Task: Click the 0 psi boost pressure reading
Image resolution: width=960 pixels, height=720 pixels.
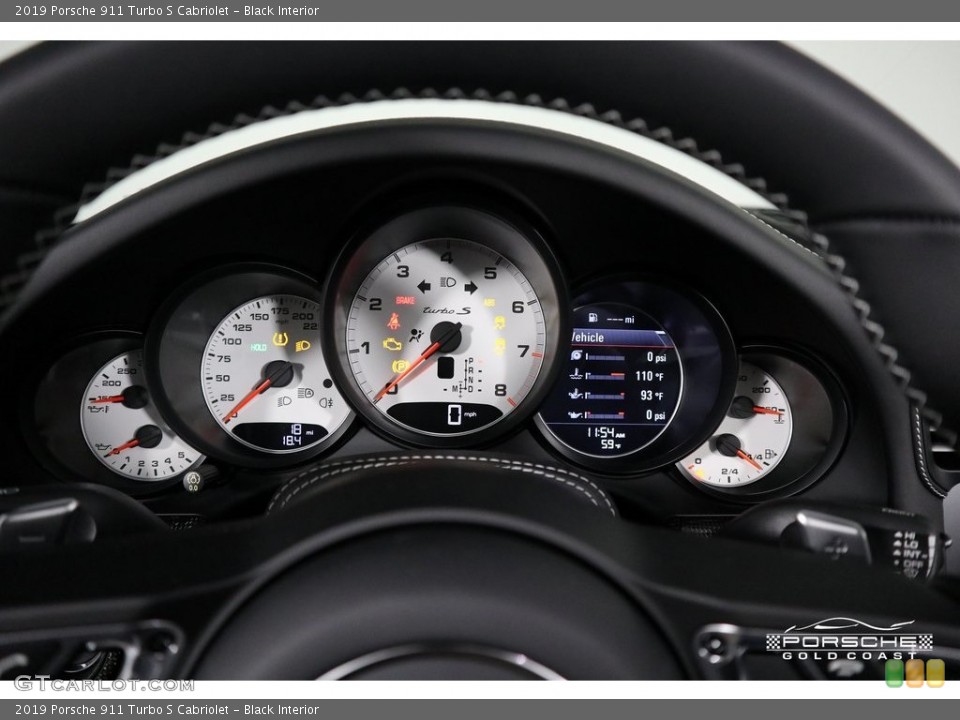Action: tap(656, 356)
